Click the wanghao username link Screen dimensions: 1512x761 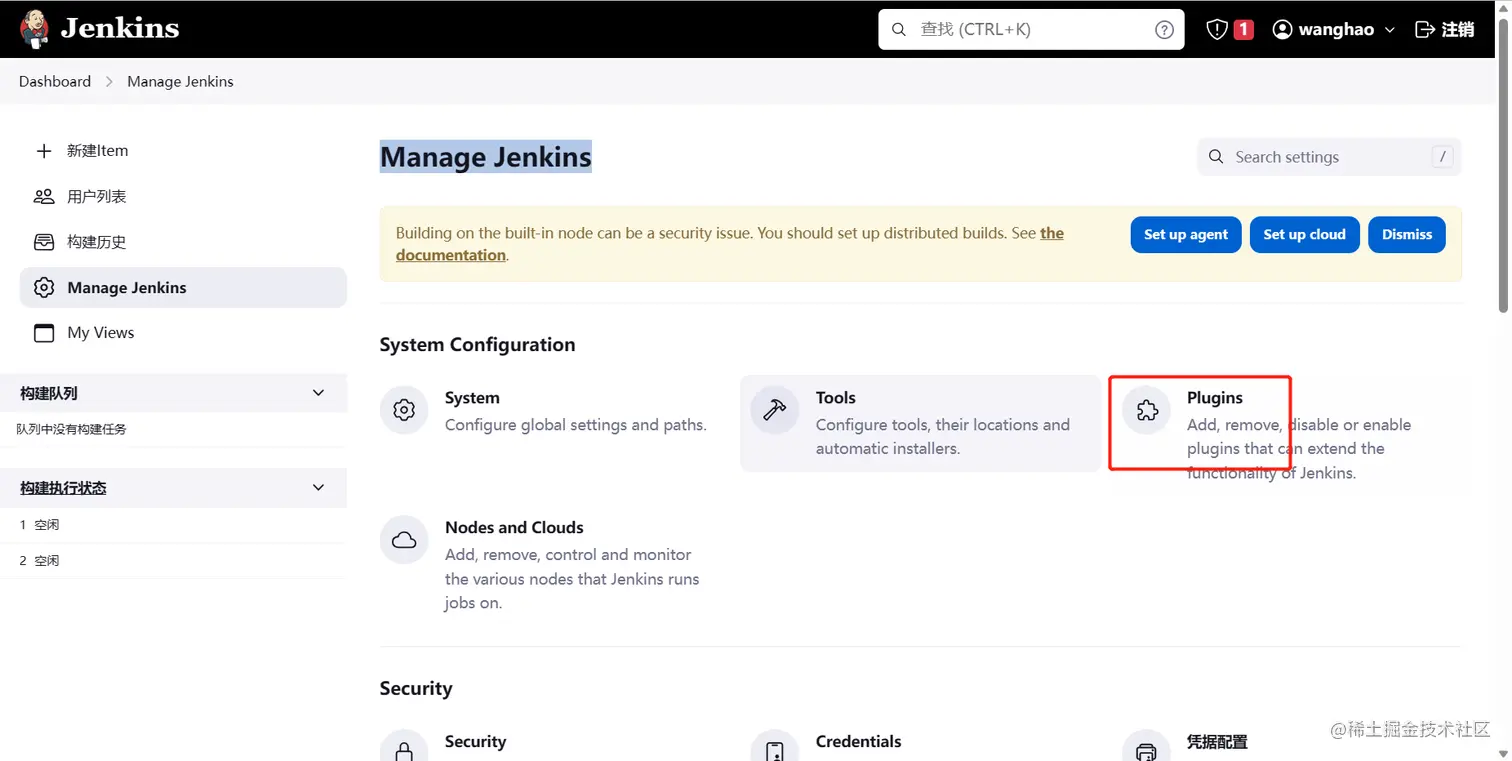1336,30
